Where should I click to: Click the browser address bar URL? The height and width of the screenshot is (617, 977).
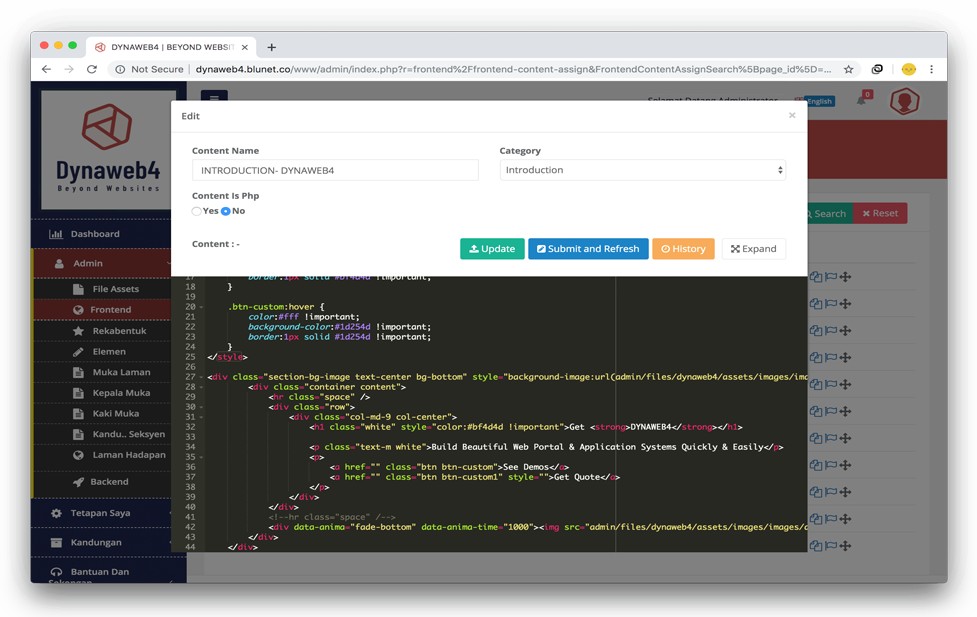pos(513,69)
